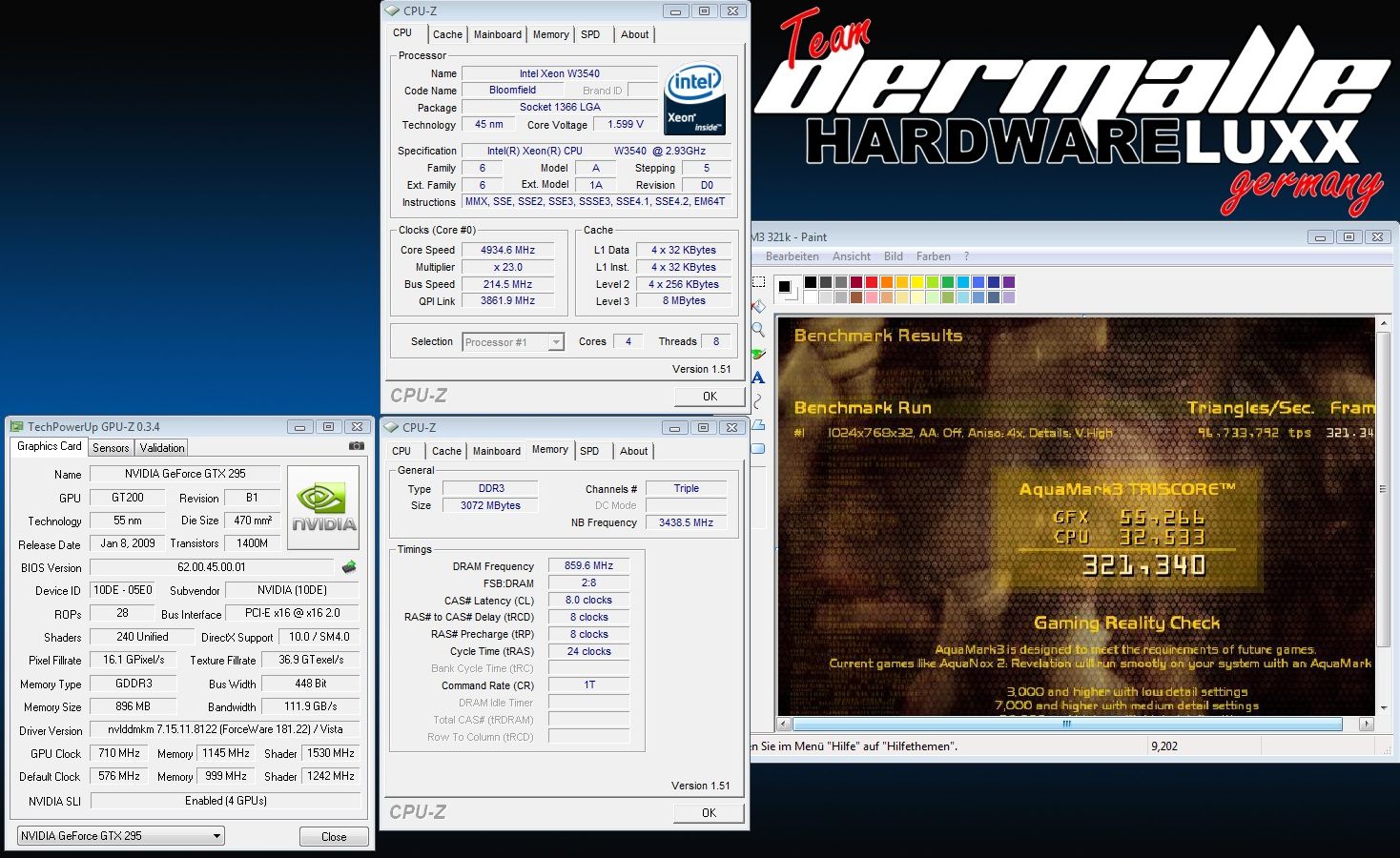This screenshot has height=858, width=1400.
Task: Click the GPU-Z title bar app icon
Action: click(x=16, y=427)
